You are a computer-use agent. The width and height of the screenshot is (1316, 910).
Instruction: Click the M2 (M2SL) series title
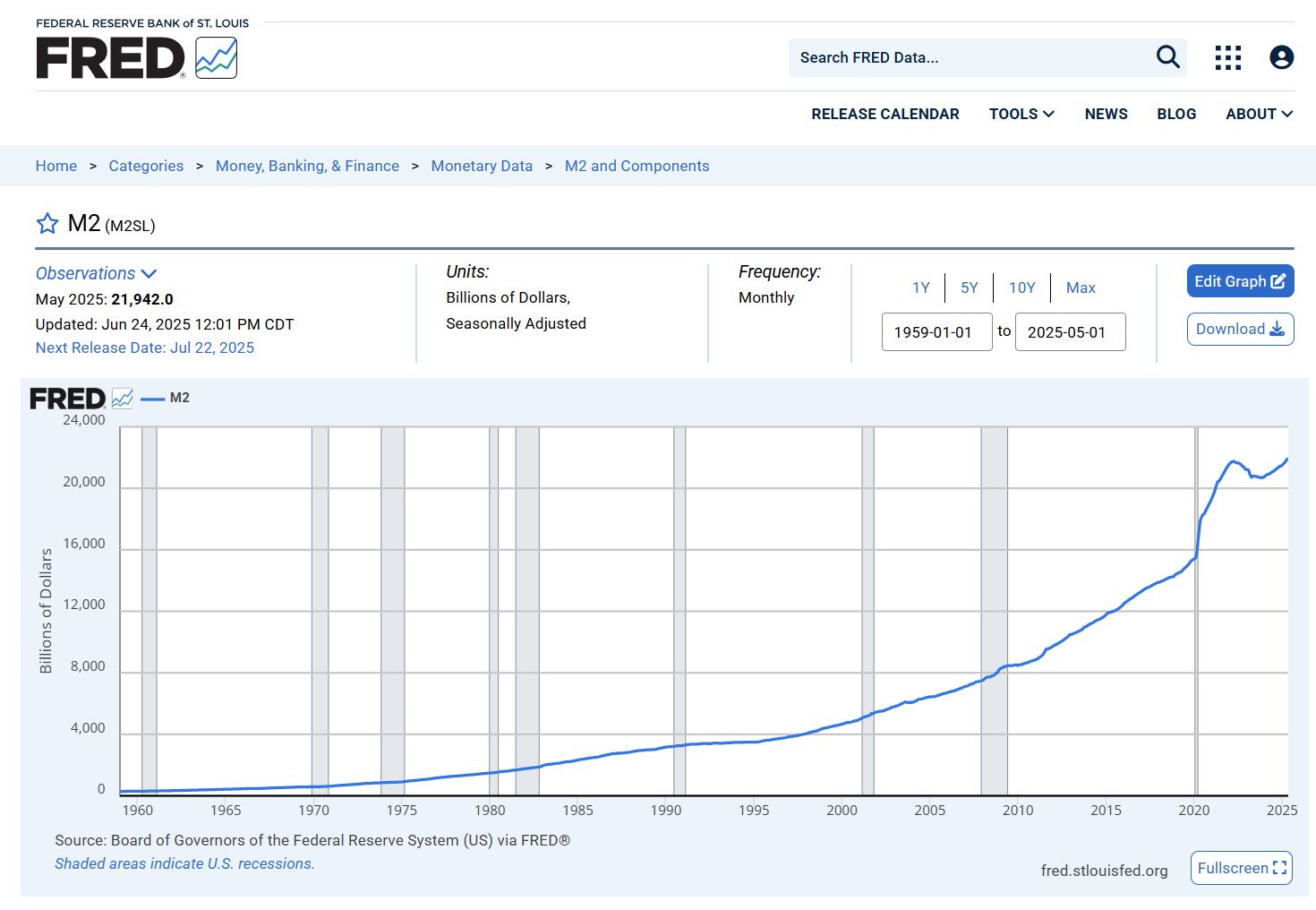click(x=112, y=224)
